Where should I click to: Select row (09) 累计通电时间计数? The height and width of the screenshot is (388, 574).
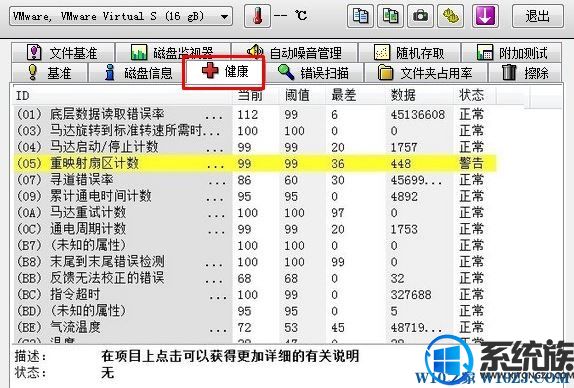pos(254,196)
